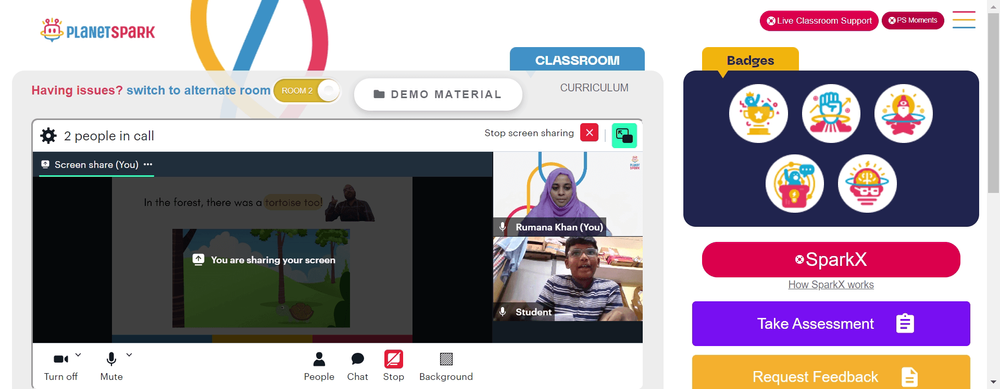The image size is (1000, 389).
Task: Open Background effects
Action: click(446, 367)
